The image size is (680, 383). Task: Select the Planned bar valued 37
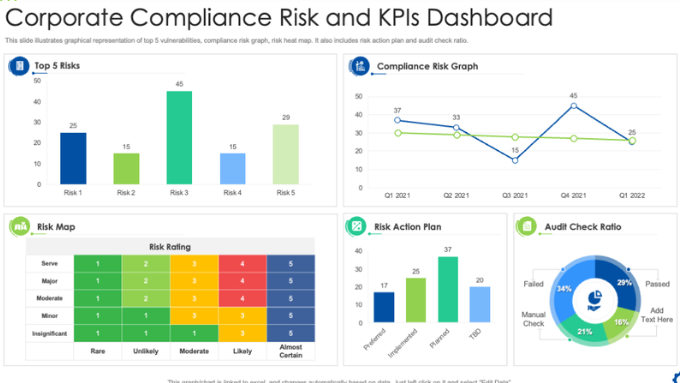pyautogui.click(x=448, y=289)
